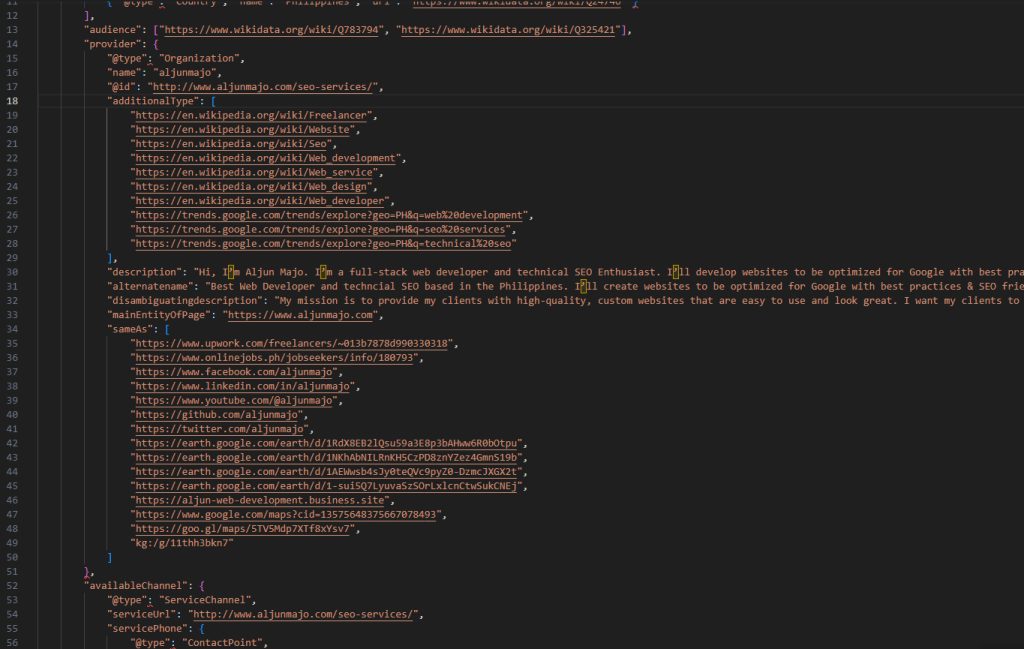Viewport: 1024px width, 649px height.
Task: Click the "description" key
Action: 144,272
